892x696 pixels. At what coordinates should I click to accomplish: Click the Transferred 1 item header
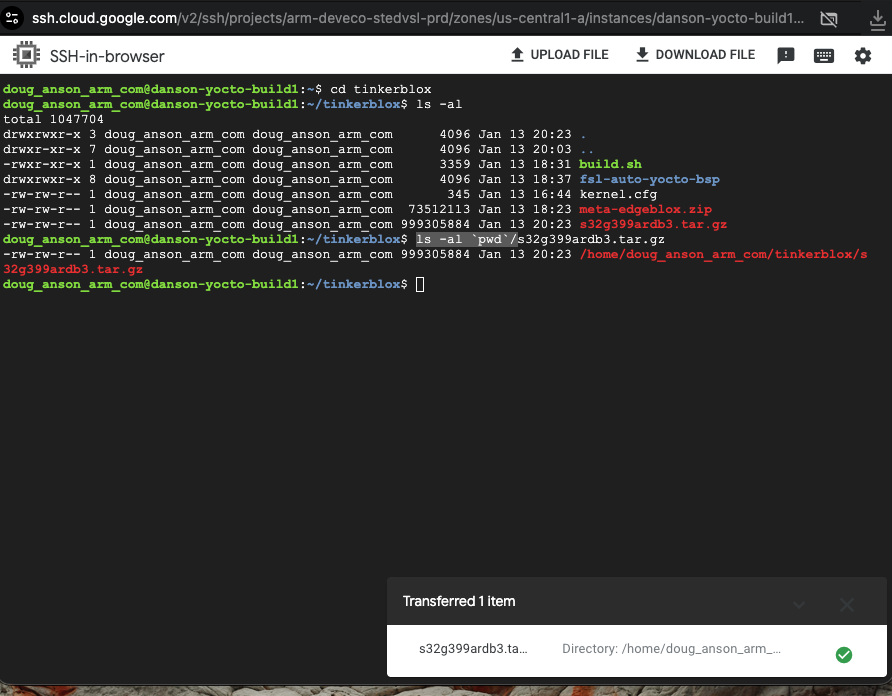point(459,601)
